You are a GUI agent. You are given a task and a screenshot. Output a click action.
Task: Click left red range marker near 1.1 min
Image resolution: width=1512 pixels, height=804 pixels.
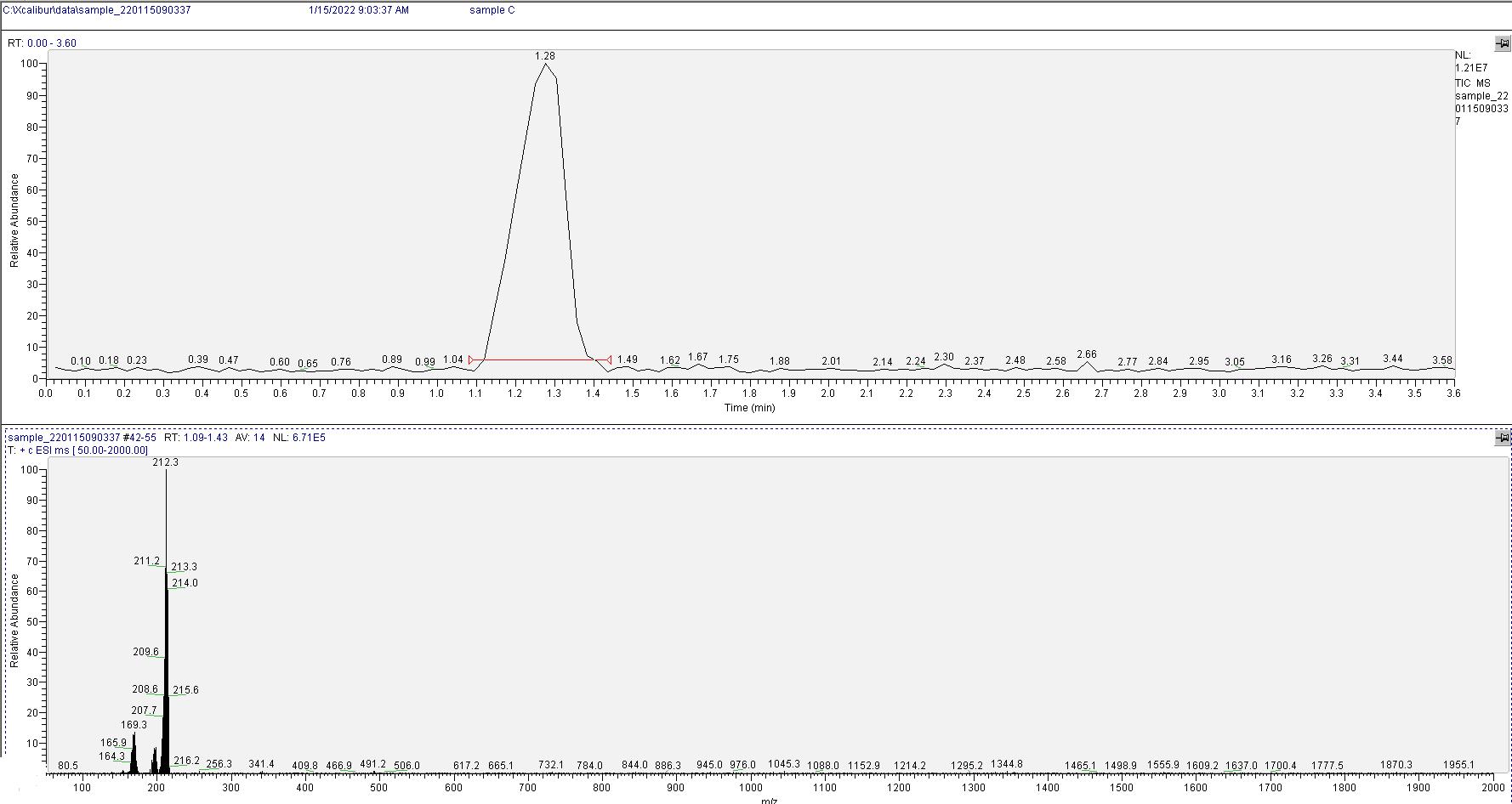point(472,360)
